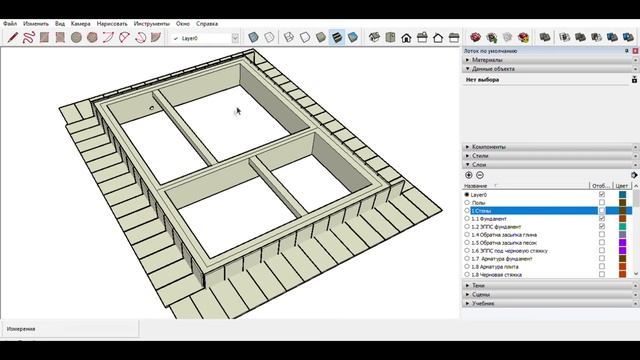Switch to Shaded face style
The image size is (640, 360).
(x=321, y=38)
